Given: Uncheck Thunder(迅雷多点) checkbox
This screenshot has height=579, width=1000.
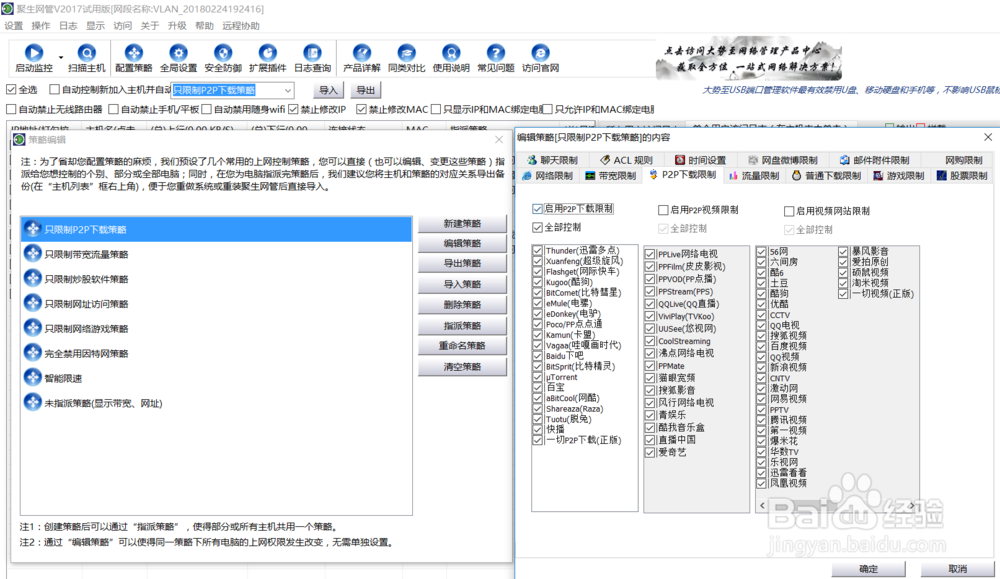Looking at the screenshot, I should 538,251.
